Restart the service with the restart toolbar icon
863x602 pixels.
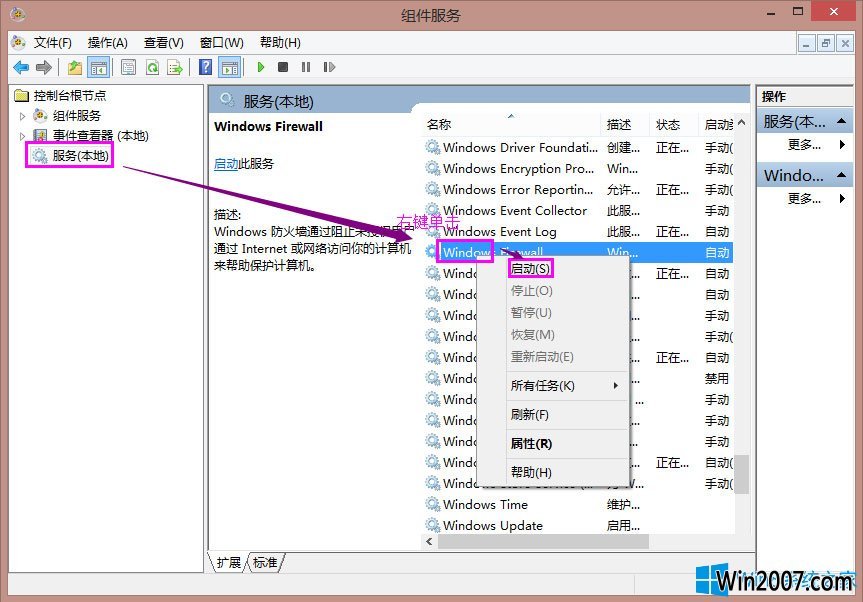(329, 67)
